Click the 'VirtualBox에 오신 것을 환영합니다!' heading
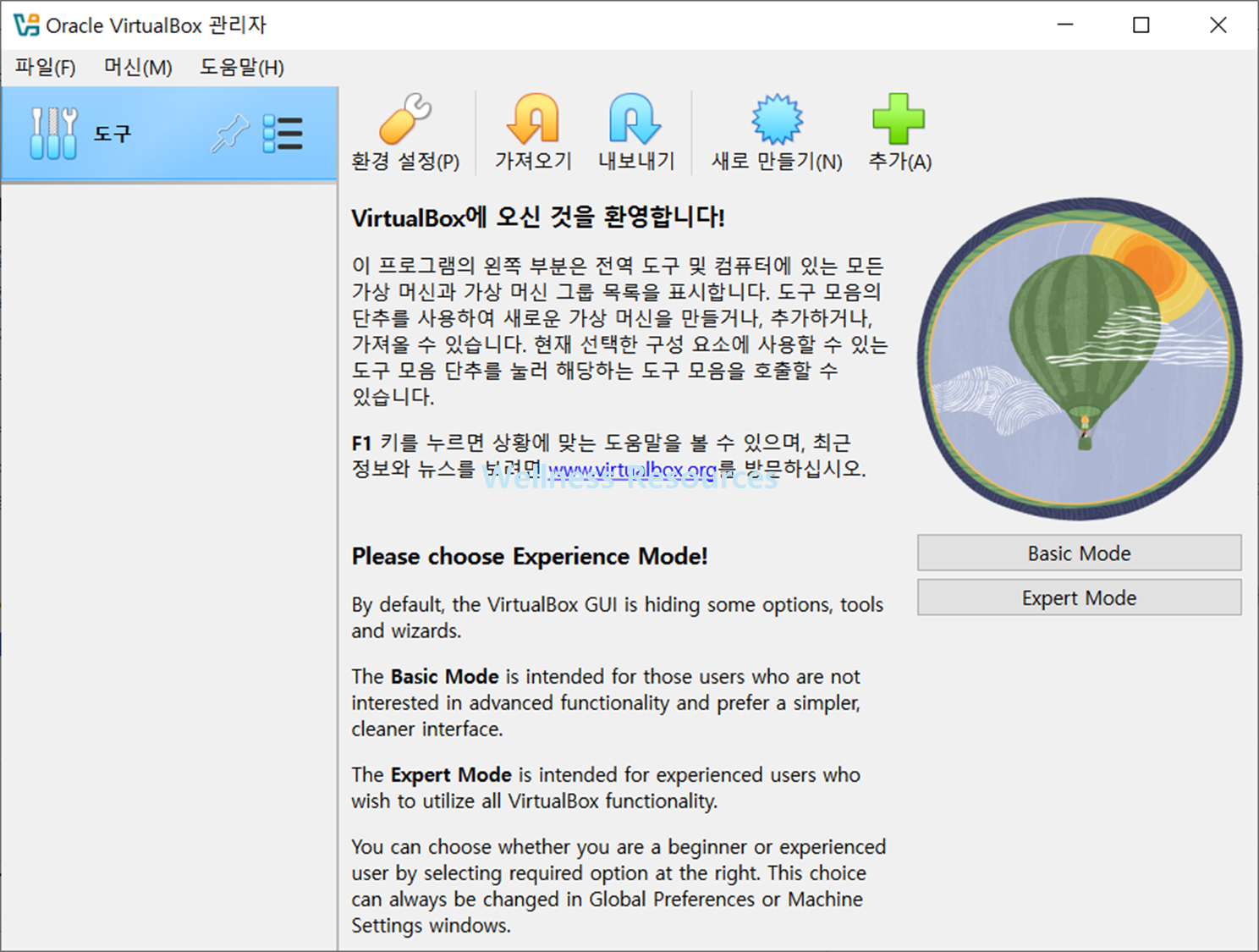This screenshot has height=952, width=1259. pyautogui.click(x=538, y=217)
